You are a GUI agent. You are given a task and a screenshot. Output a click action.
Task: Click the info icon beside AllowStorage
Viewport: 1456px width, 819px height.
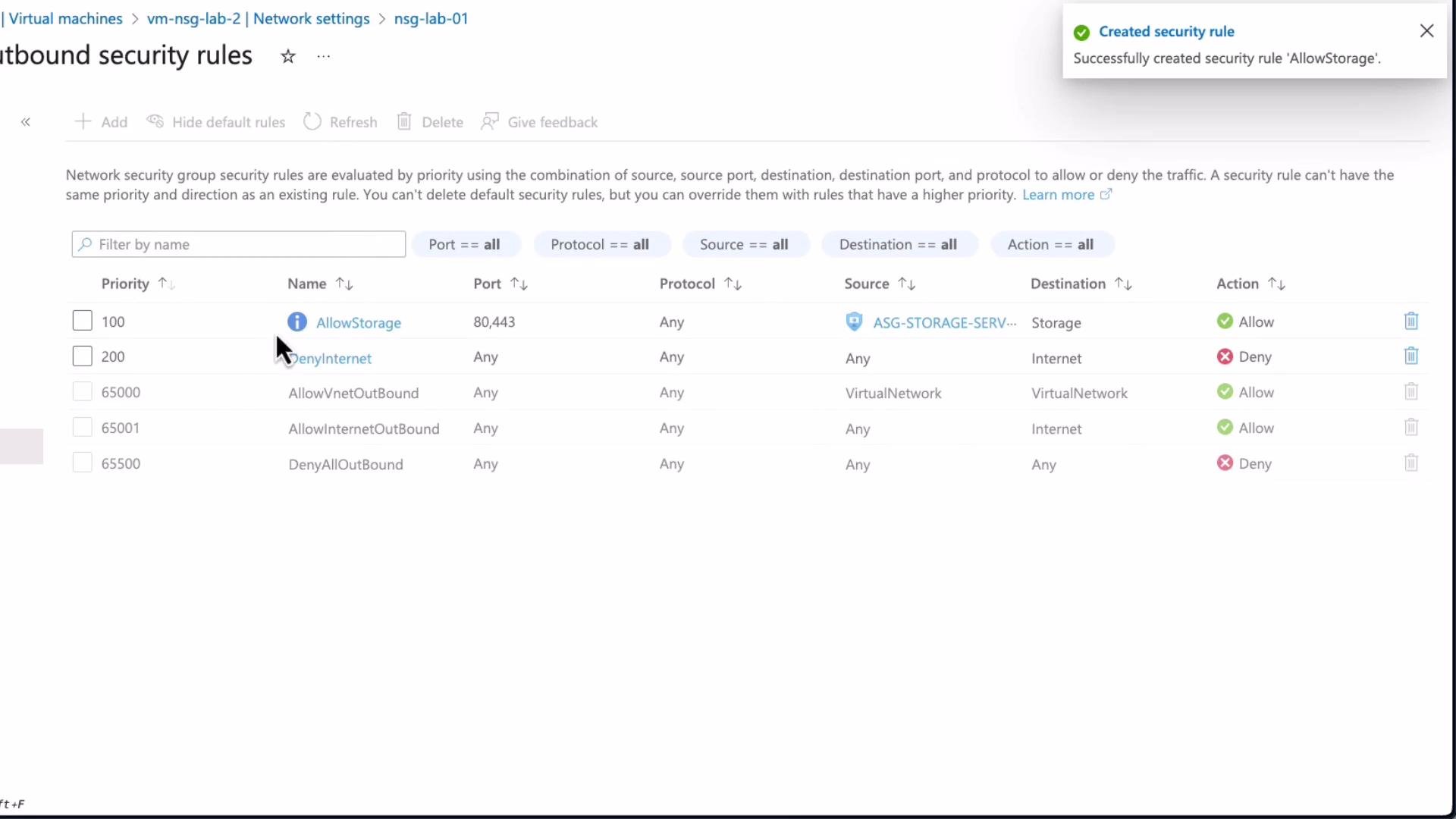pyautogui.click(x=297, y=322)
